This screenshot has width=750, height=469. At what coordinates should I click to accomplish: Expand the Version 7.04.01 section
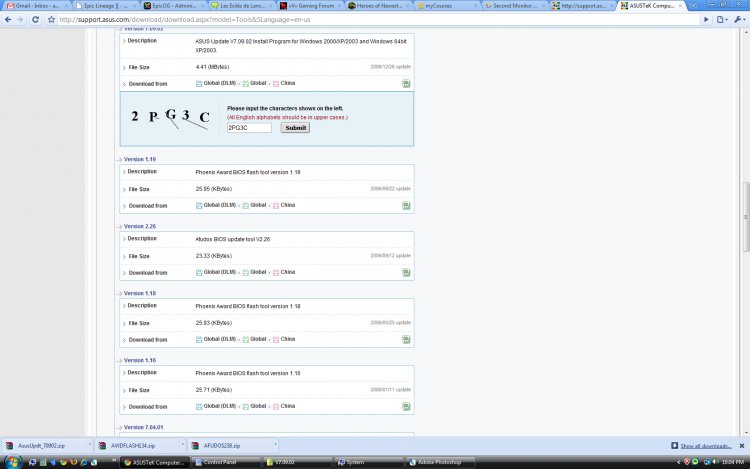[143, 427]
